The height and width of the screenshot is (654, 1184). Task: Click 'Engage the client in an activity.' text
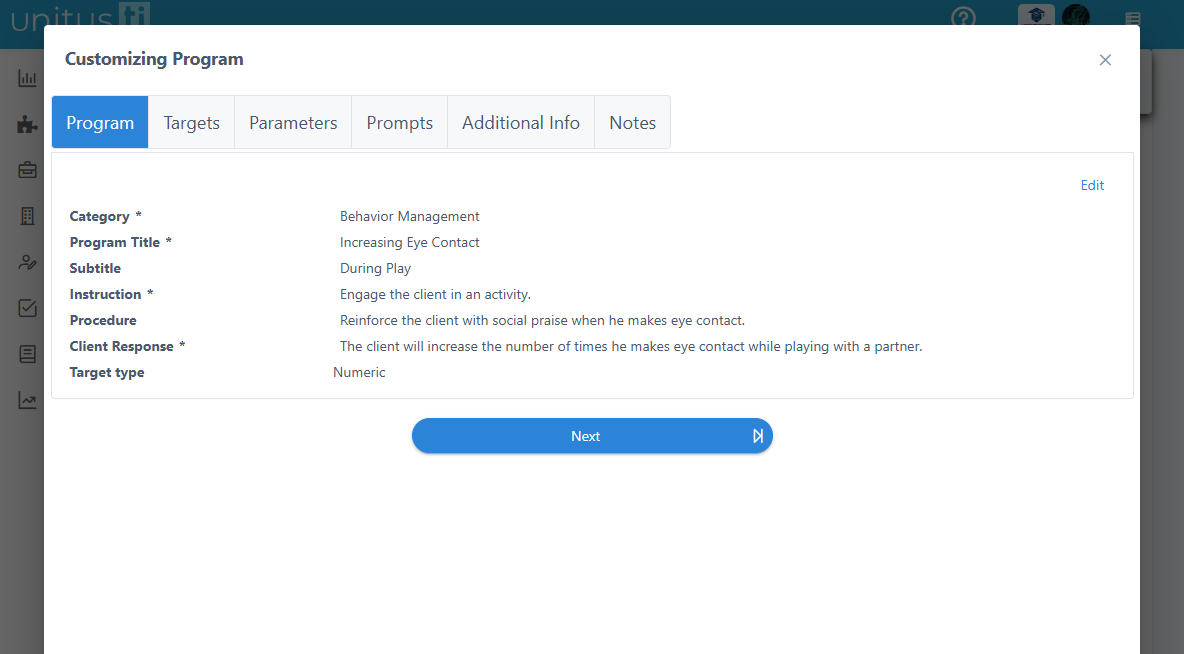[x=435, y=295]
